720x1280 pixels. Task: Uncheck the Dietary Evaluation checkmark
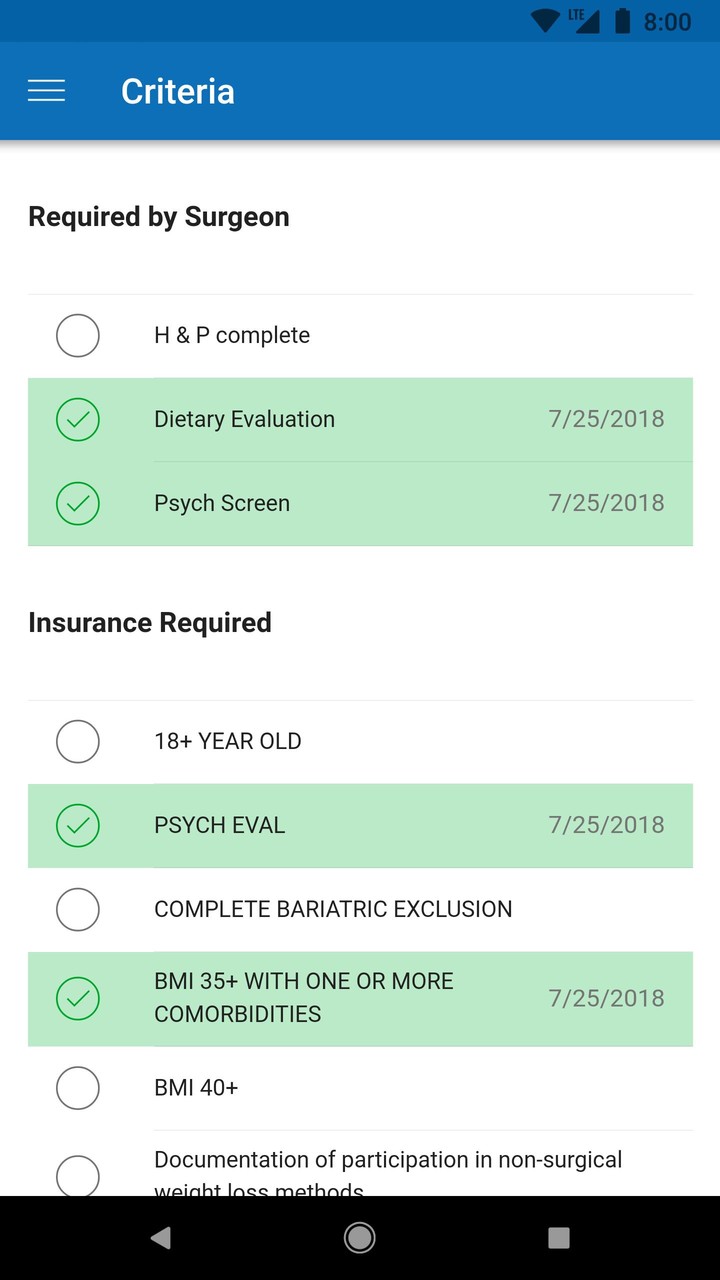[78, 420]
